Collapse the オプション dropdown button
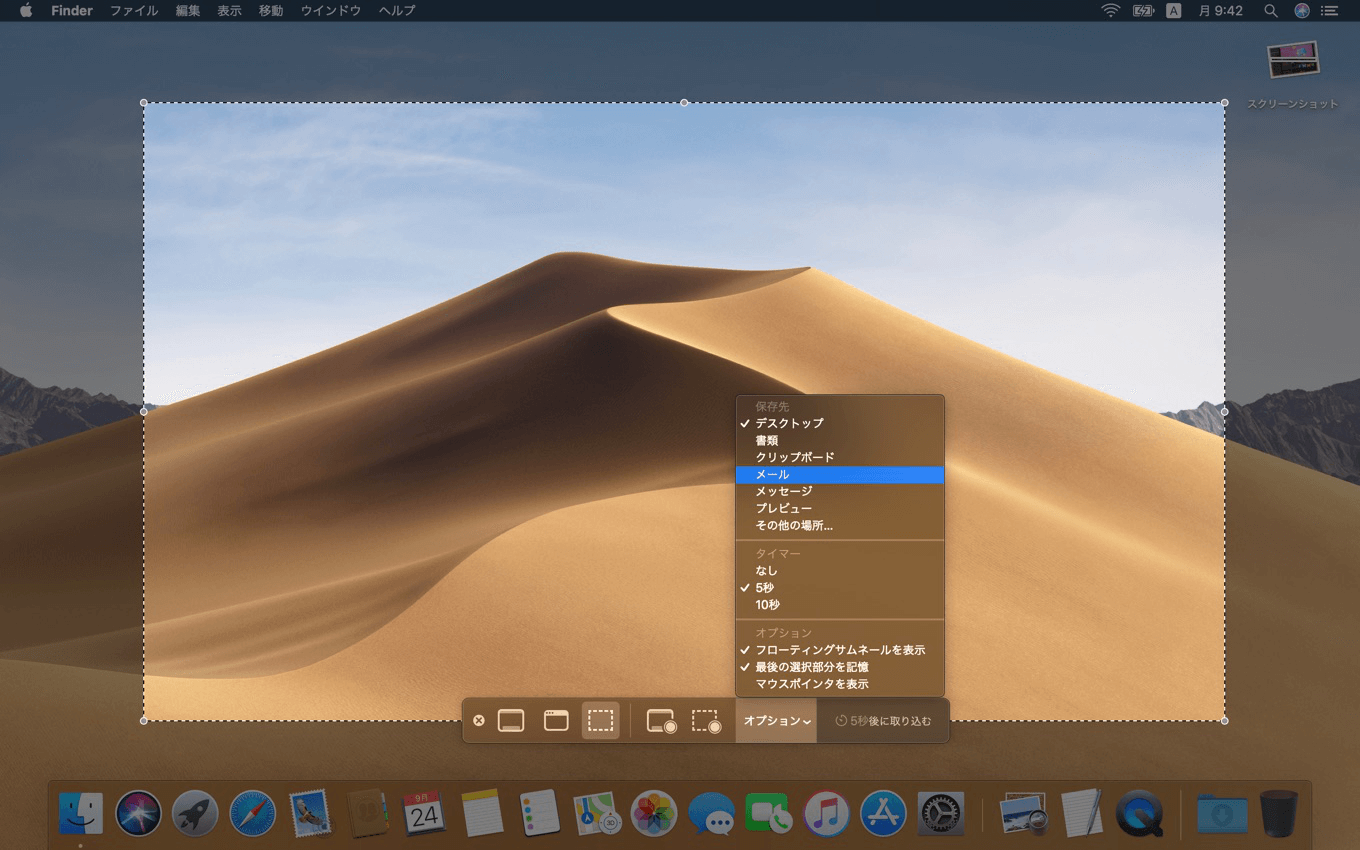This screenshot has width=1360, height=850. pos(776,721)
